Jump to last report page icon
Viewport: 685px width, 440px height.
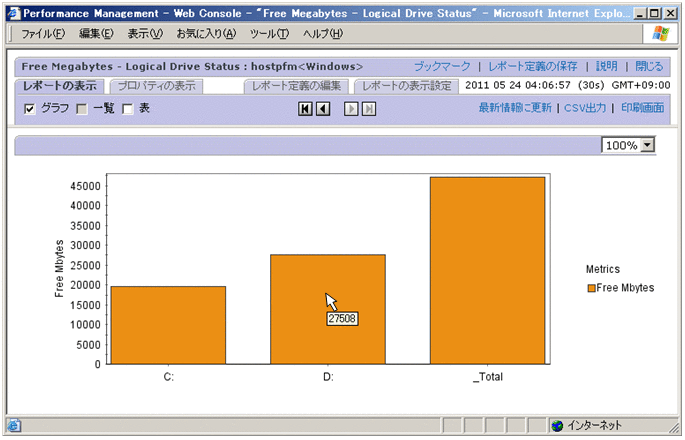point(369,109)
